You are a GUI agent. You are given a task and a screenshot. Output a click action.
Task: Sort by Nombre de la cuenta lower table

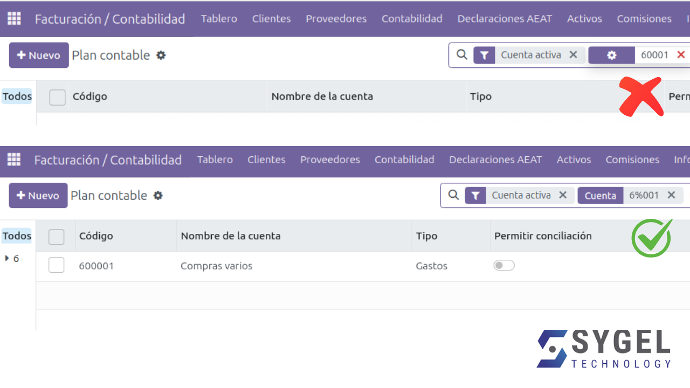[231, 236]
